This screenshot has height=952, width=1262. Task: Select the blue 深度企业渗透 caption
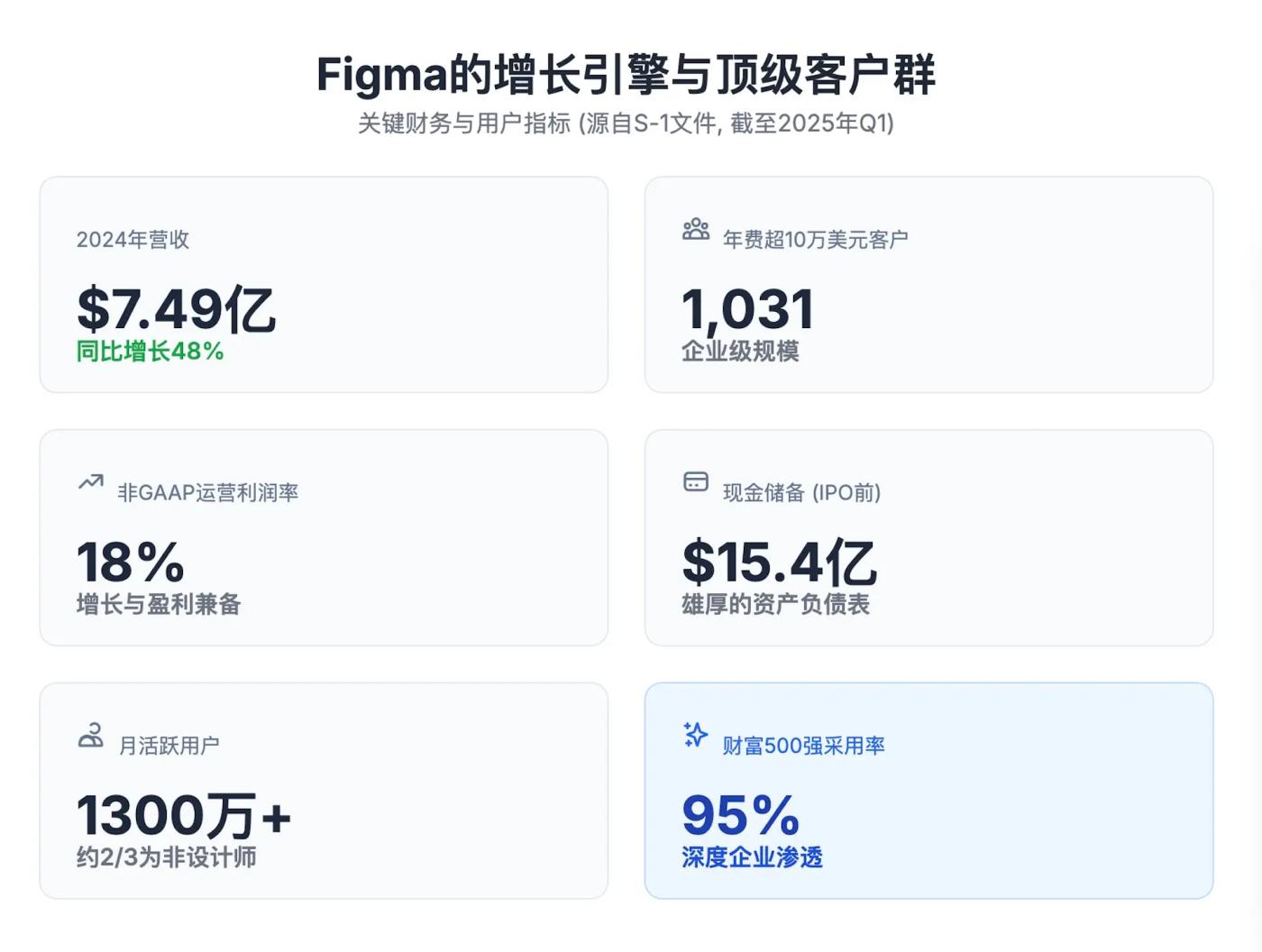[752, 857]
